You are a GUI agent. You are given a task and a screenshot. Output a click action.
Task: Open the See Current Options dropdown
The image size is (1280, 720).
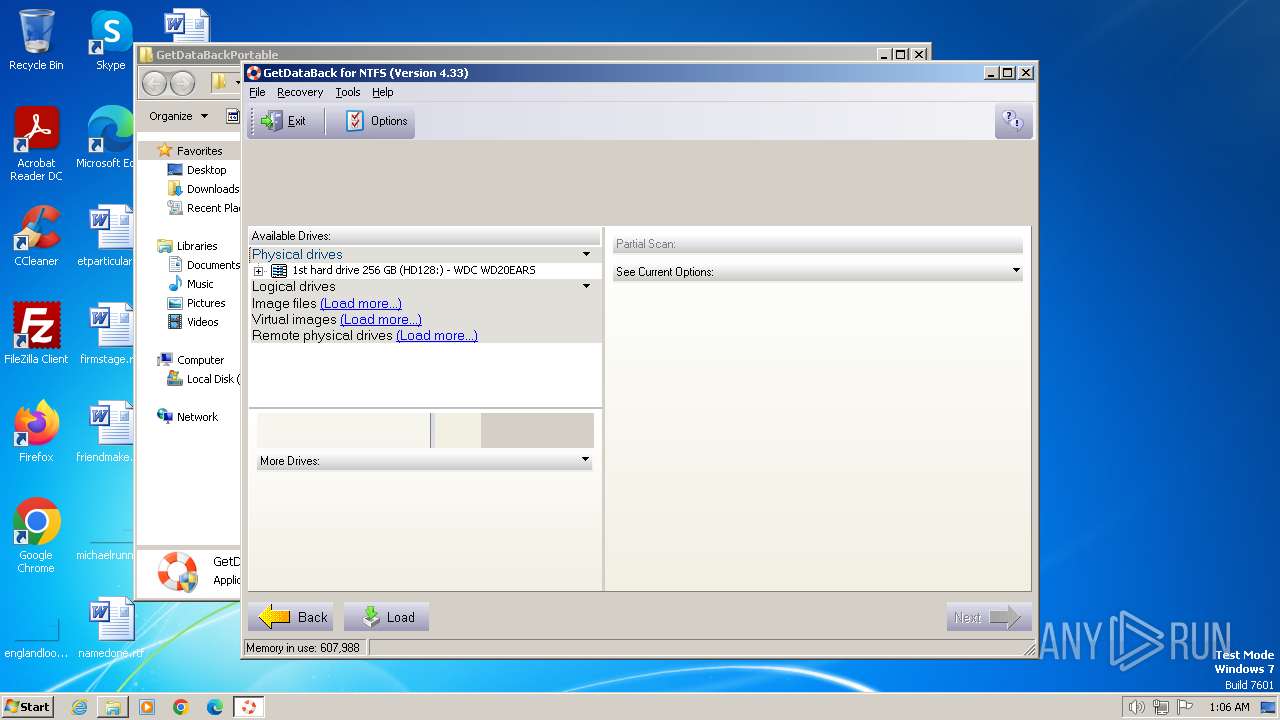pyautogui.click(x=817, y=271)
